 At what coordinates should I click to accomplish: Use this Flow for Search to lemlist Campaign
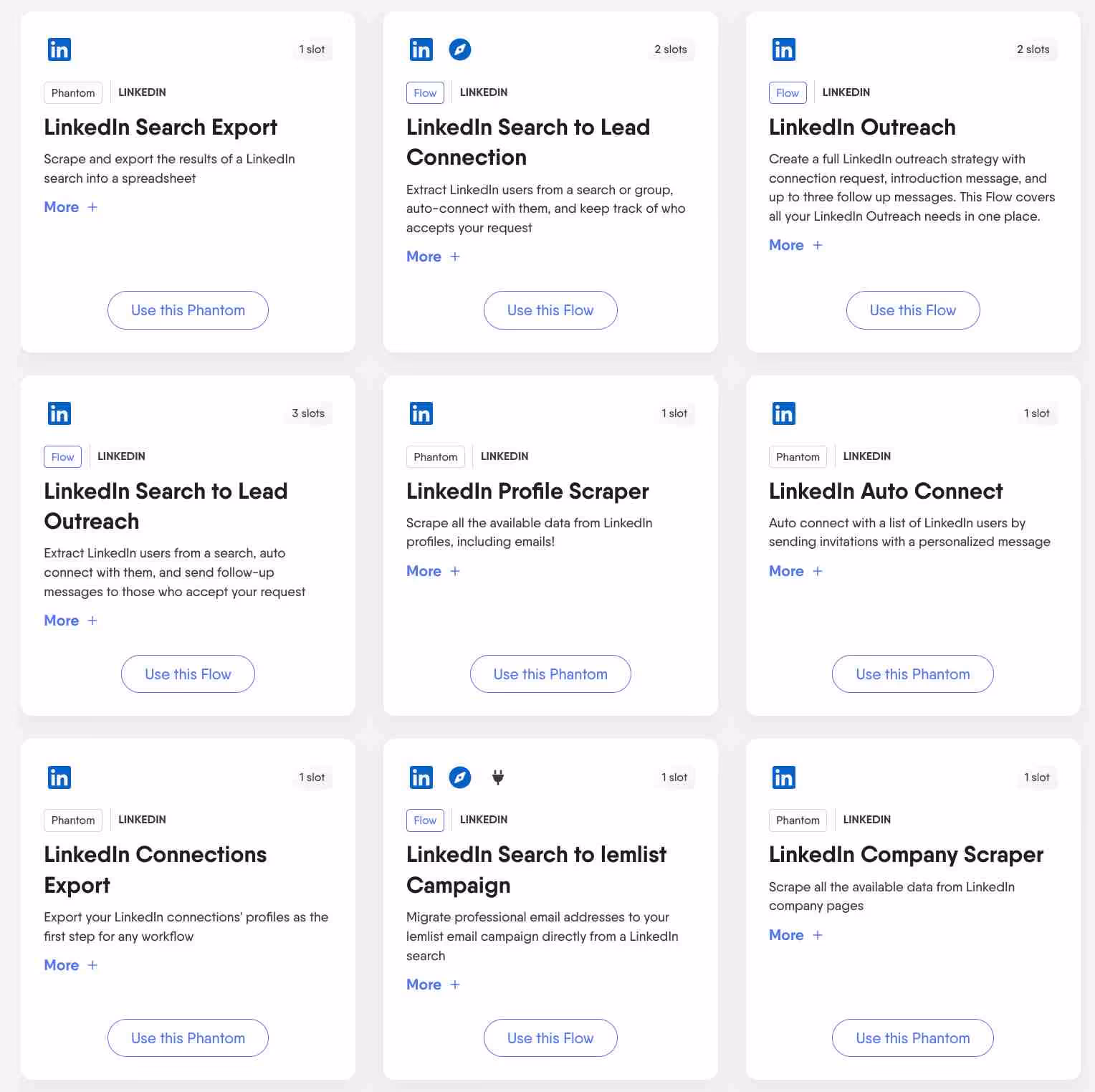(x=550, y=1038)
